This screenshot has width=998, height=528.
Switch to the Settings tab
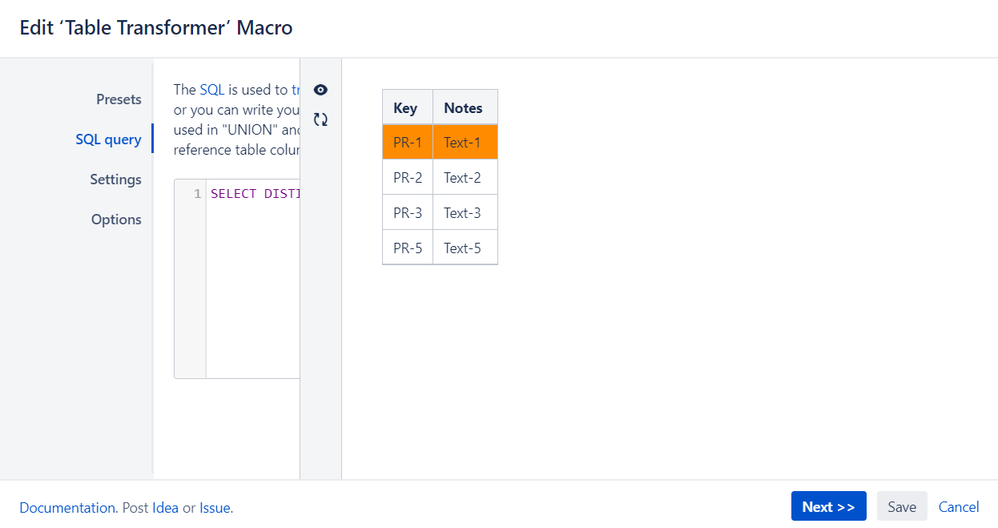click(115, 179)
